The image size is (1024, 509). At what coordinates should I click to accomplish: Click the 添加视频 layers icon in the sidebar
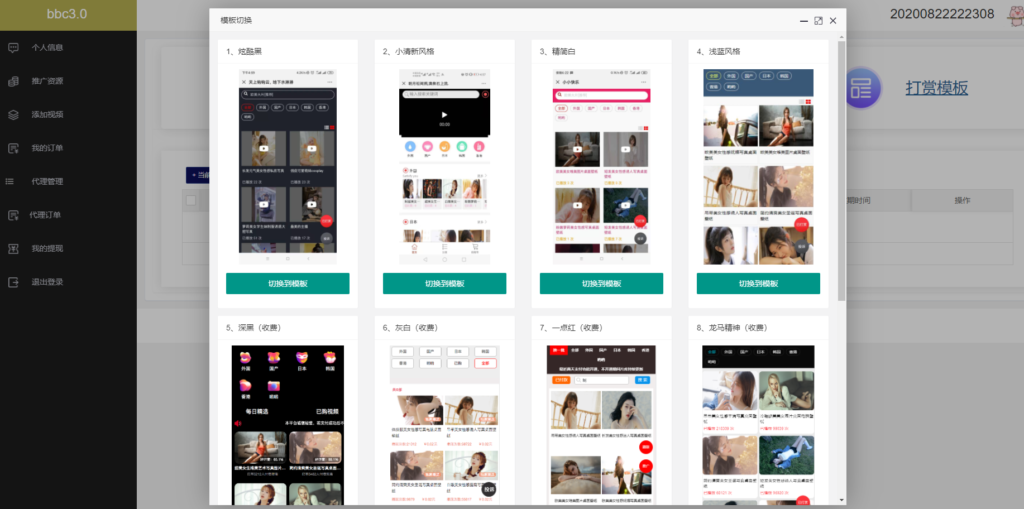[x=13, y=114]
